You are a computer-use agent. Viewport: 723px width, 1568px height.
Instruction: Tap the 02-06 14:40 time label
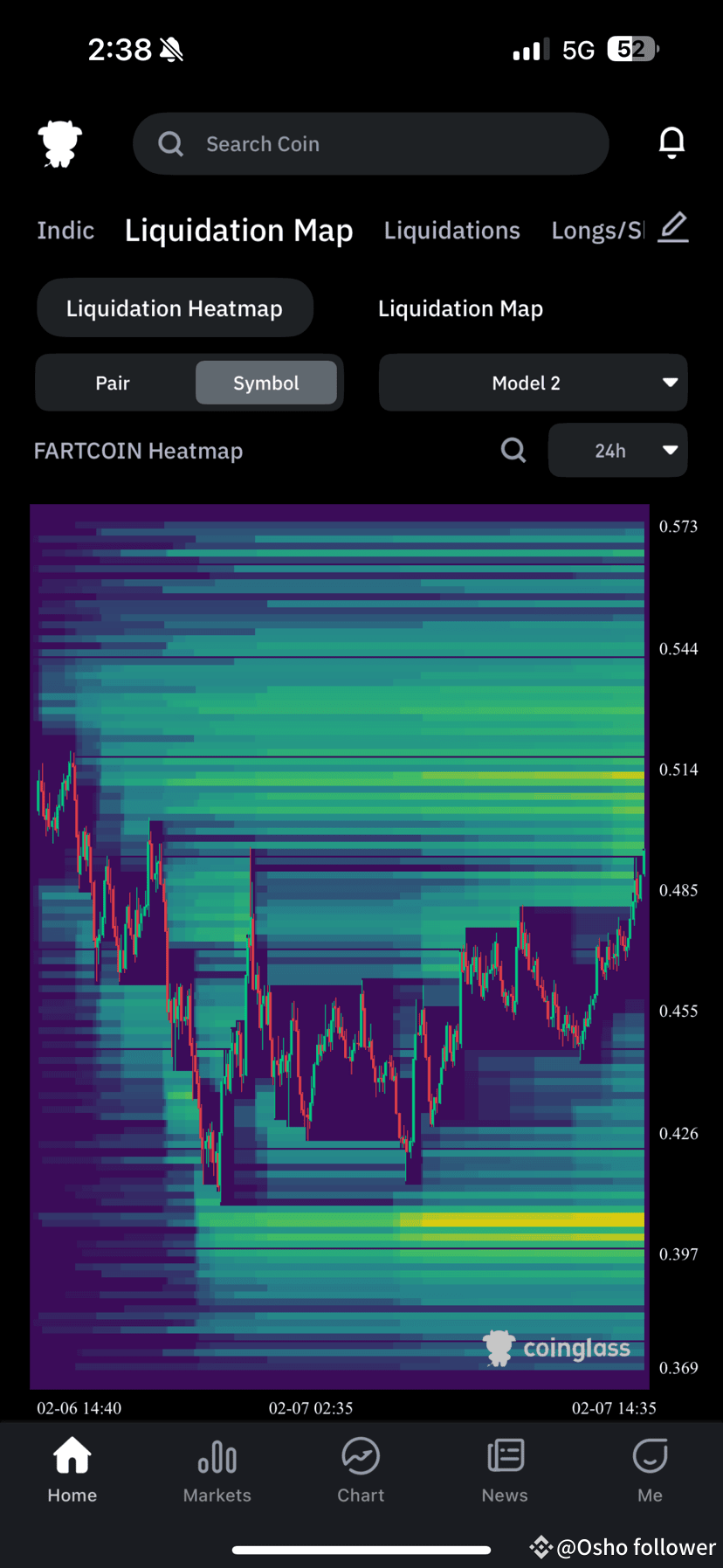(79, 1408)
